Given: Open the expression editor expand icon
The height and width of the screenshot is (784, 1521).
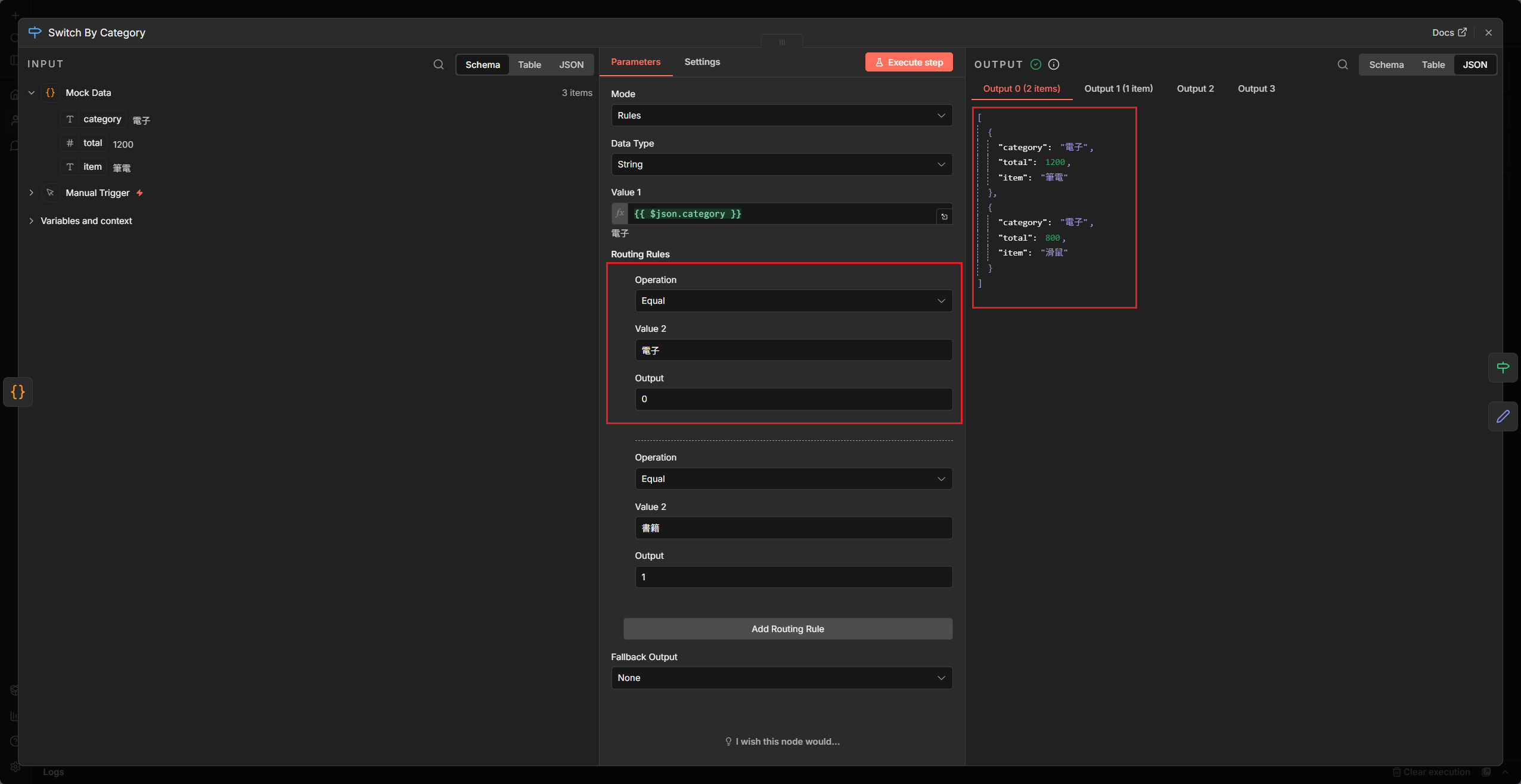Looking at the screenshot, I should [944, 216].
